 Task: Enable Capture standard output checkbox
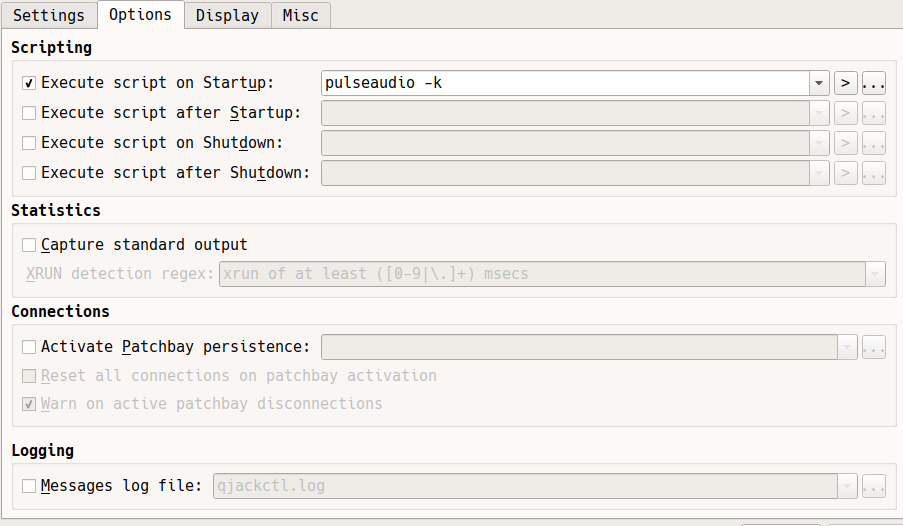point(29,245)
